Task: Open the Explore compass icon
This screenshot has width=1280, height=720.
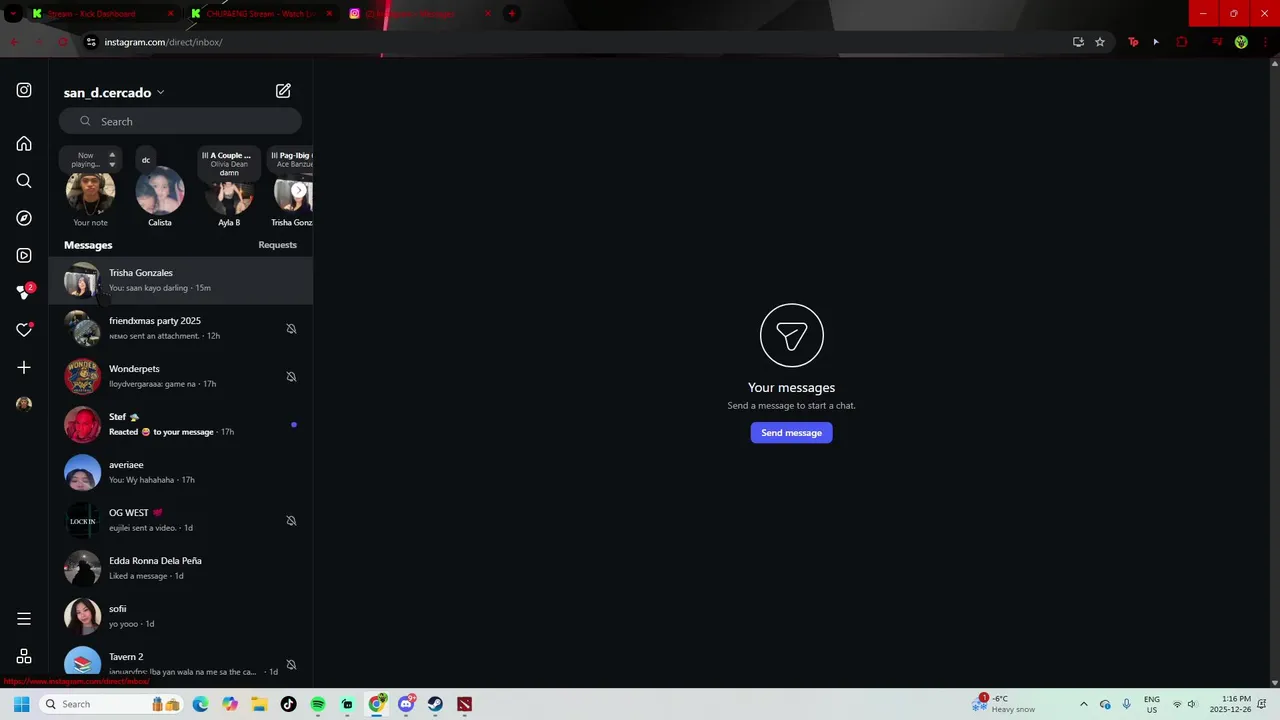Action: (x=24, y=218)
